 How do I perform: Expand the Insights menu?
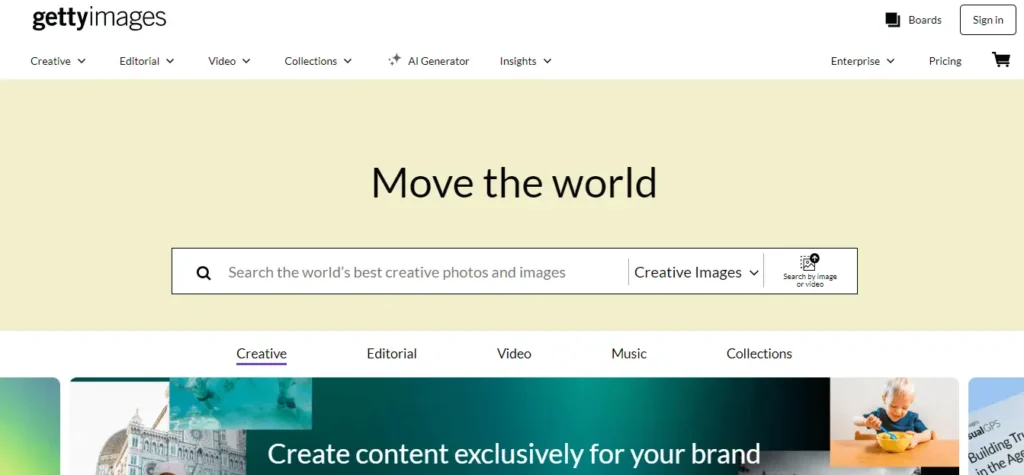pos(526,61)
